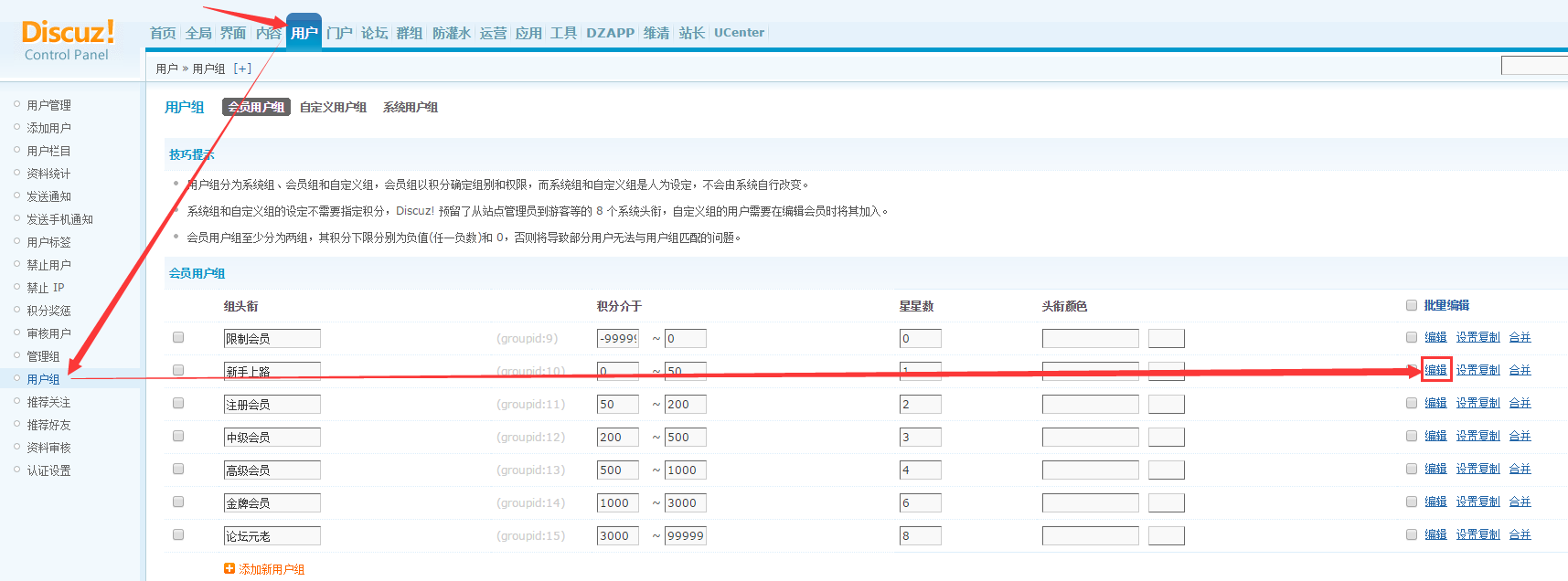Viewport: 1568px width, 581px height.
Task: Open the 论坛 top navigation menu
Action: tap(374, 33)
